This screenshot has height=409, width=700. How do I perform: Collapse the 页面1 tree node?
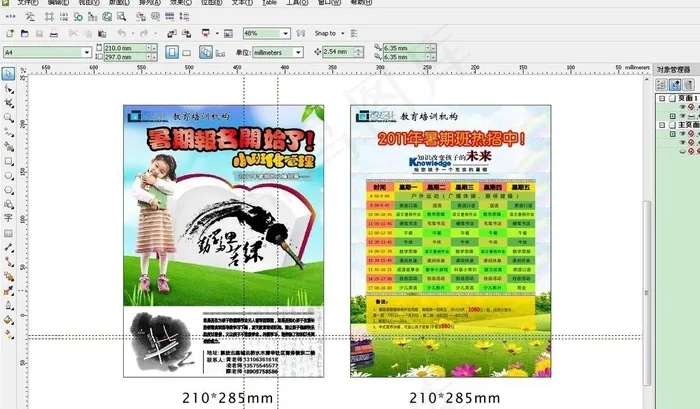pos(660,99)
